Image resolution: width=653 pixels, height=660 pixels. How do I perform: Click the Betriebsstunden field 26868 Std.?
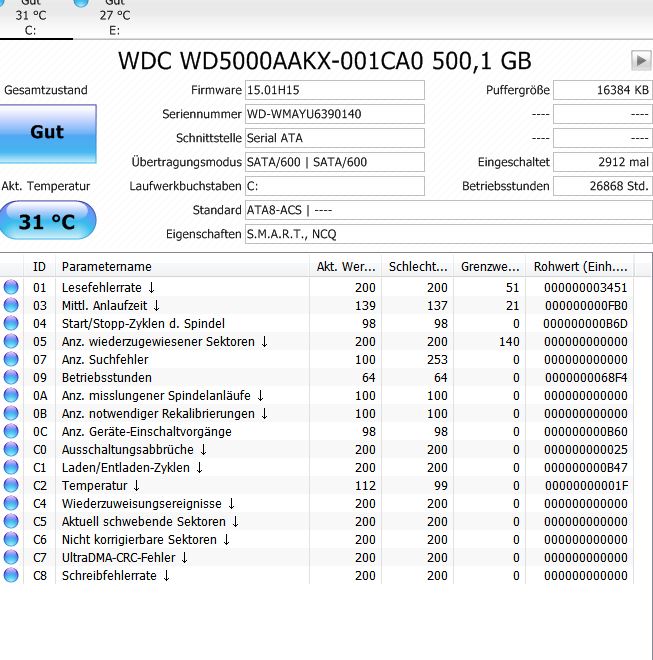point(603,186)
